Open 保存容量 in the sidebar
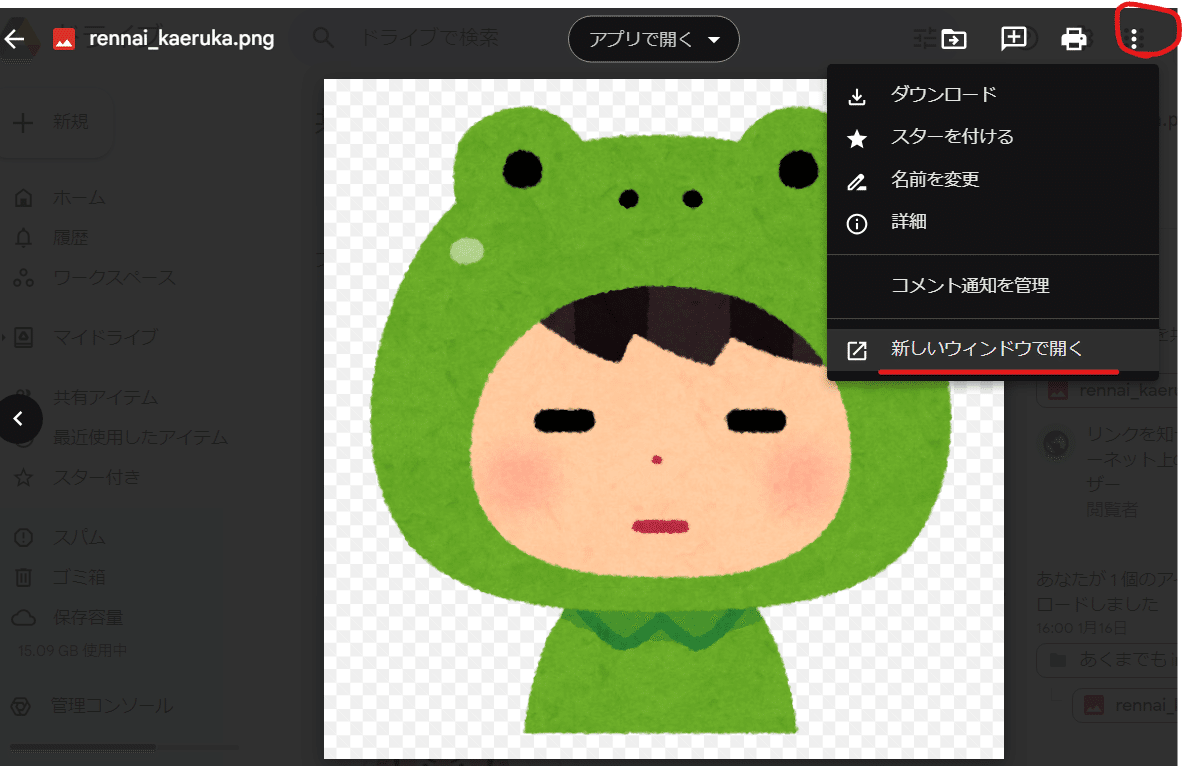The height and width of the screenshot is (766, 1182). tap(87, 617)
